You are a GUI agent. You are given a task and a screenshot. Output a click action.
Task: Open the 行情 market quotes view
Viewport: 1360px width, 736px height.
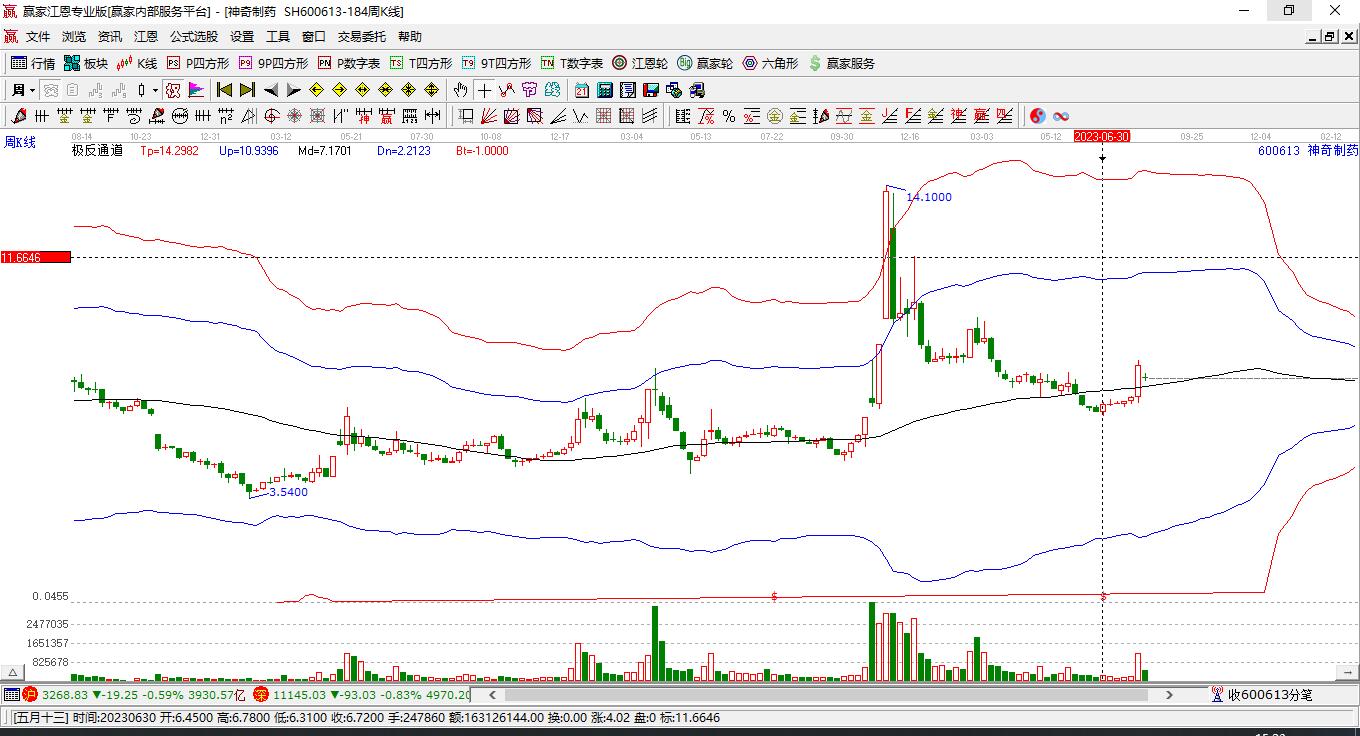click(x=33, y=63)
